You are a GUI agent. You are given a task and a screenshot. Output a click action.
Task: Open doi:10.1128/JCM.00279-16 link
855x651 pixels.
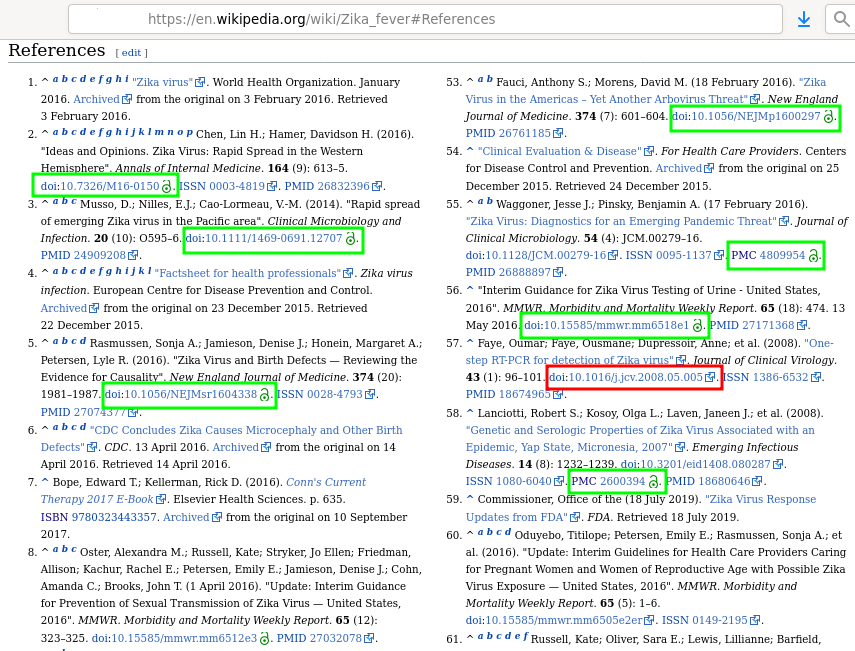point(536,255)
